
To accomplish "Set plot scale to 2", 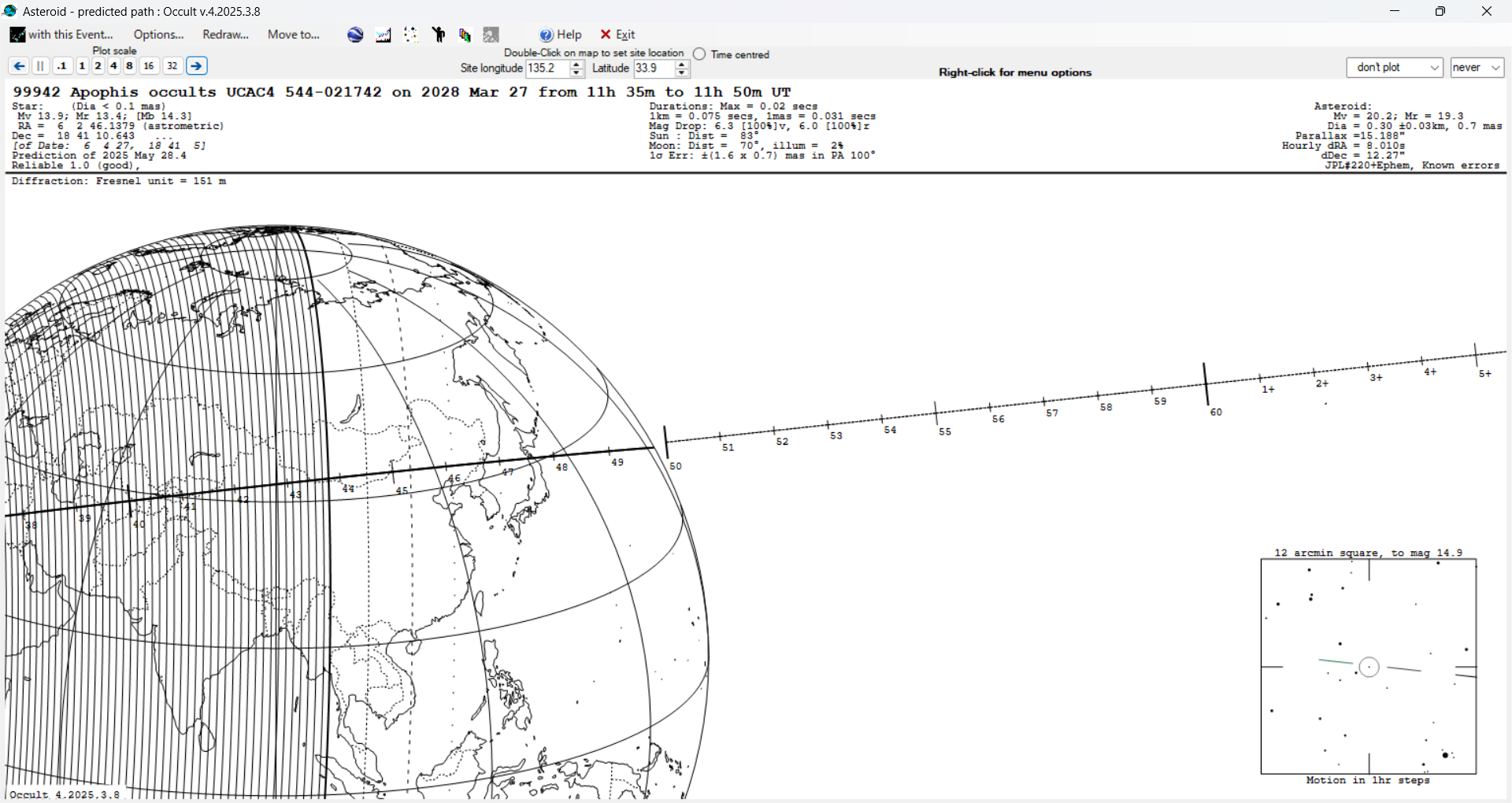I will coord(98,66).
